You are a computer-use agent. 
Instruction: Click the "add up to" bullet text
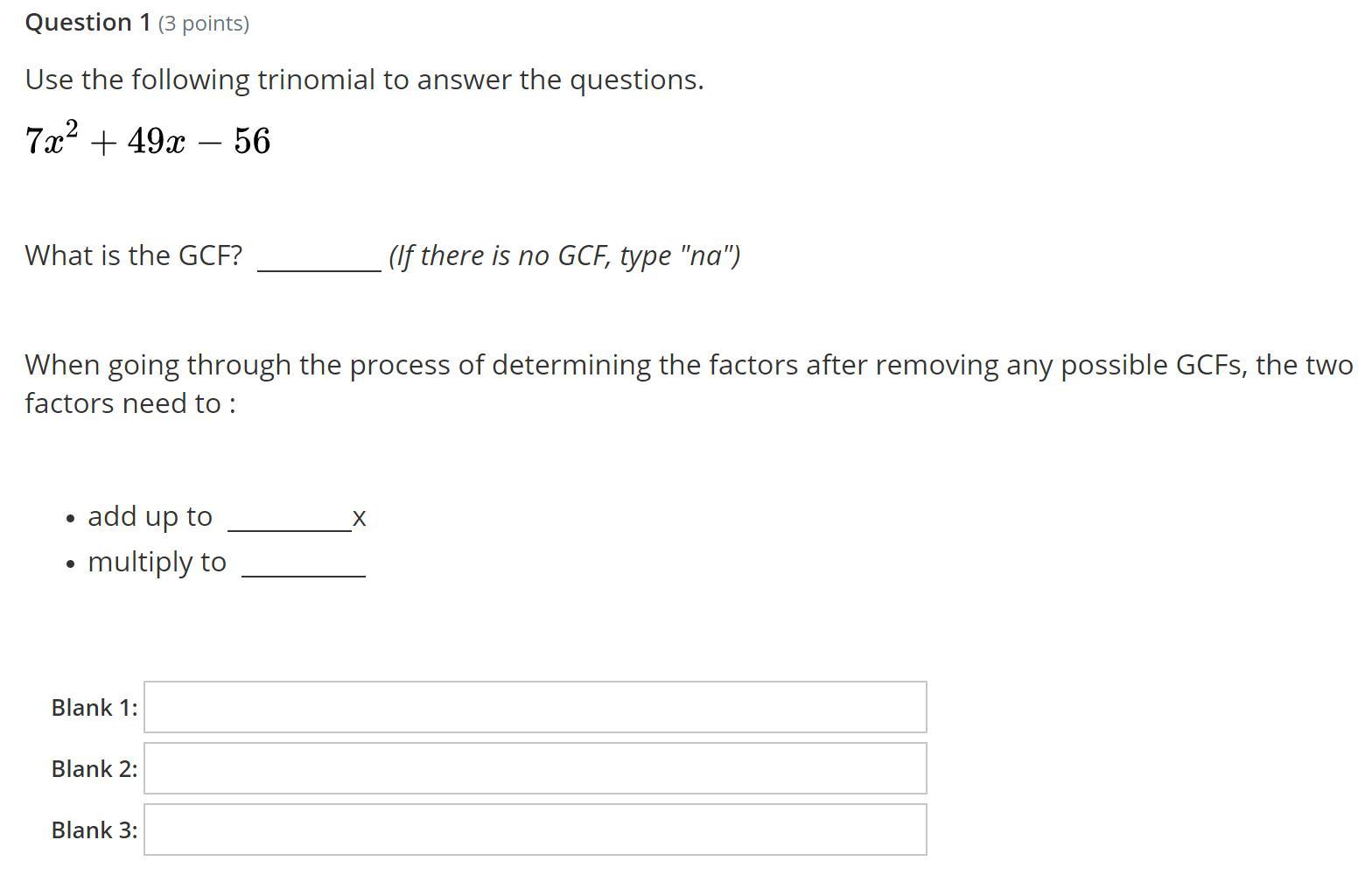pyautogui.click(x=150, y=516)
